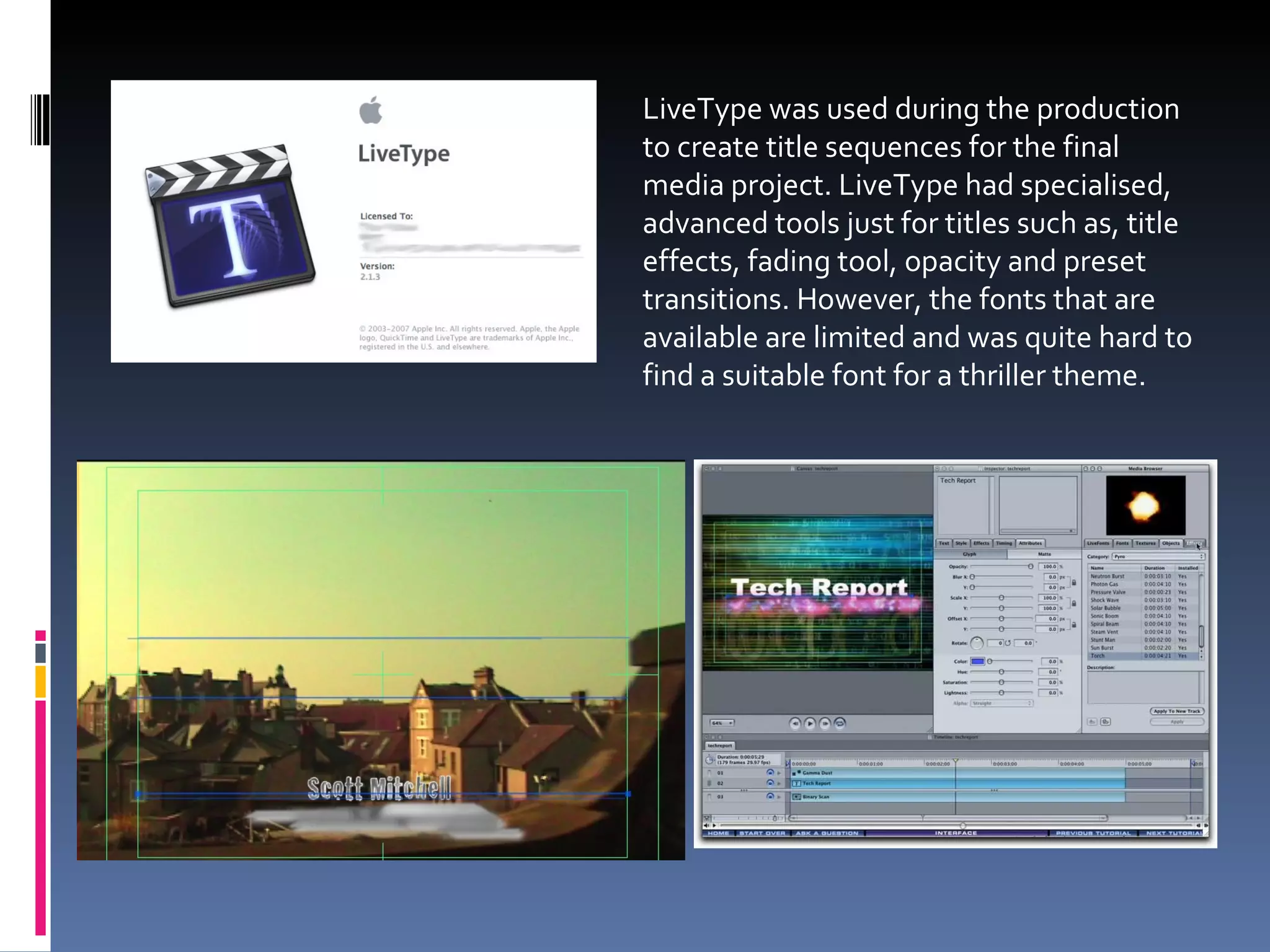The height and width of the screenshot is (952, 1270).
Task: Select the Shock Wave effect row
Action: [x=1143, y=601]
